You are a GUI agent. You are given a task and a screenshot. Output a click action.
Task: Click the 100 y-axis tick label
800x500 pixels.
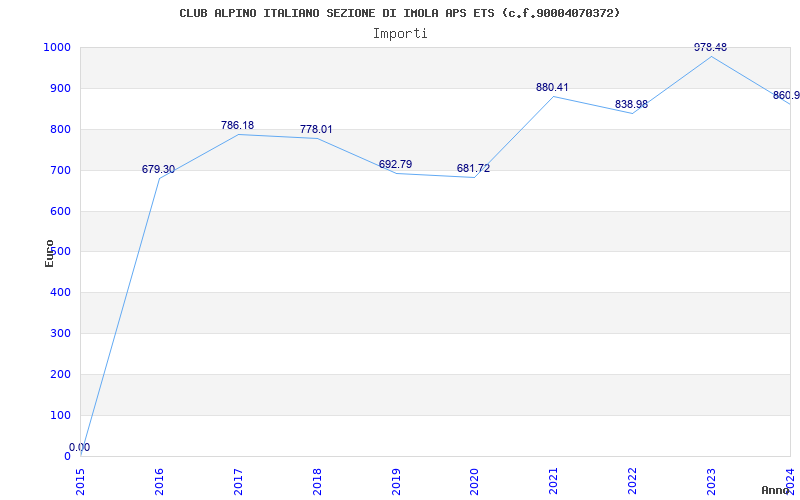click(x=60, y=415)
